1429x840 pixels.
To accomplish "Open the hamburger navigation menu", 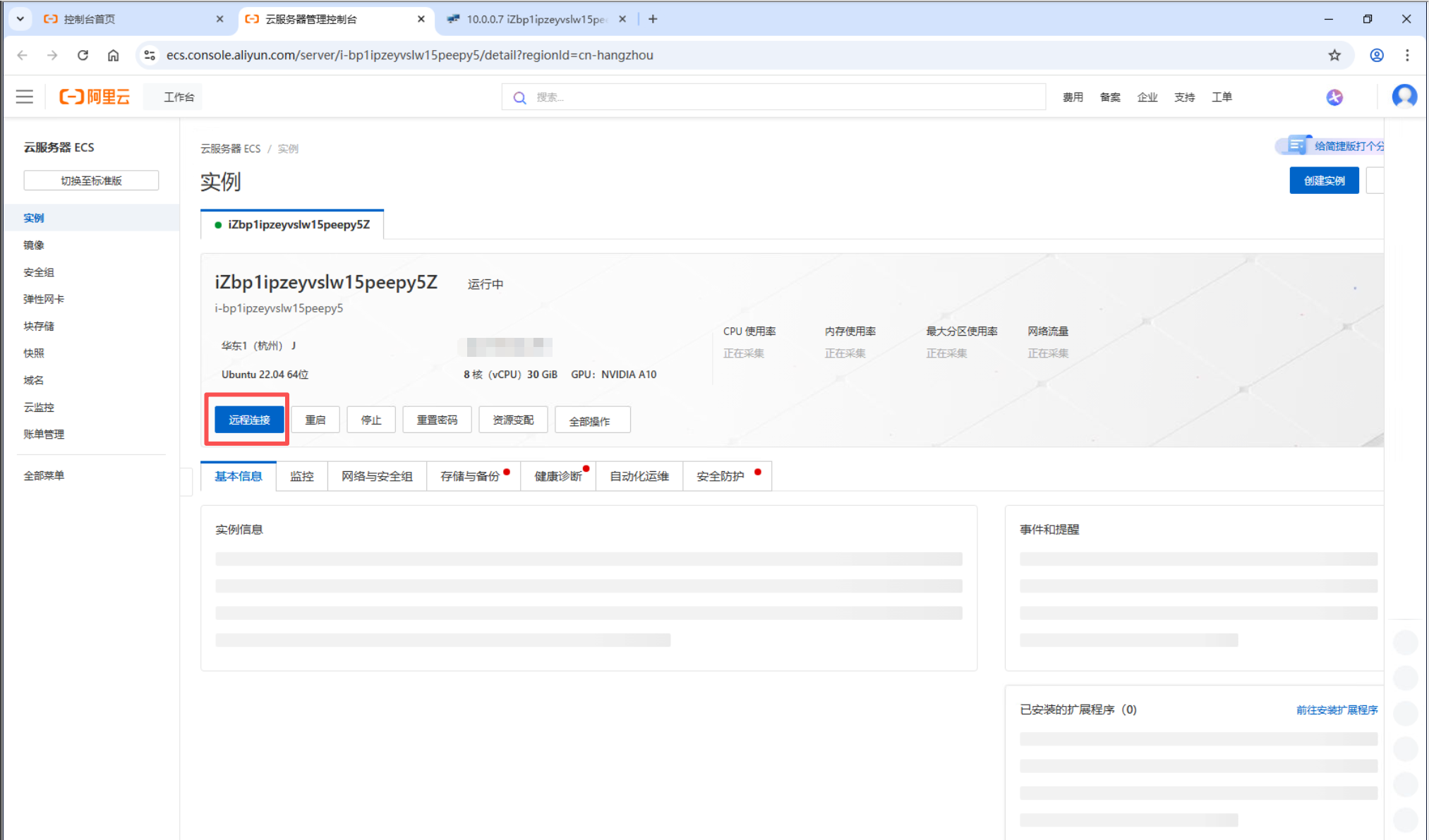I will (x=25, y=97).
